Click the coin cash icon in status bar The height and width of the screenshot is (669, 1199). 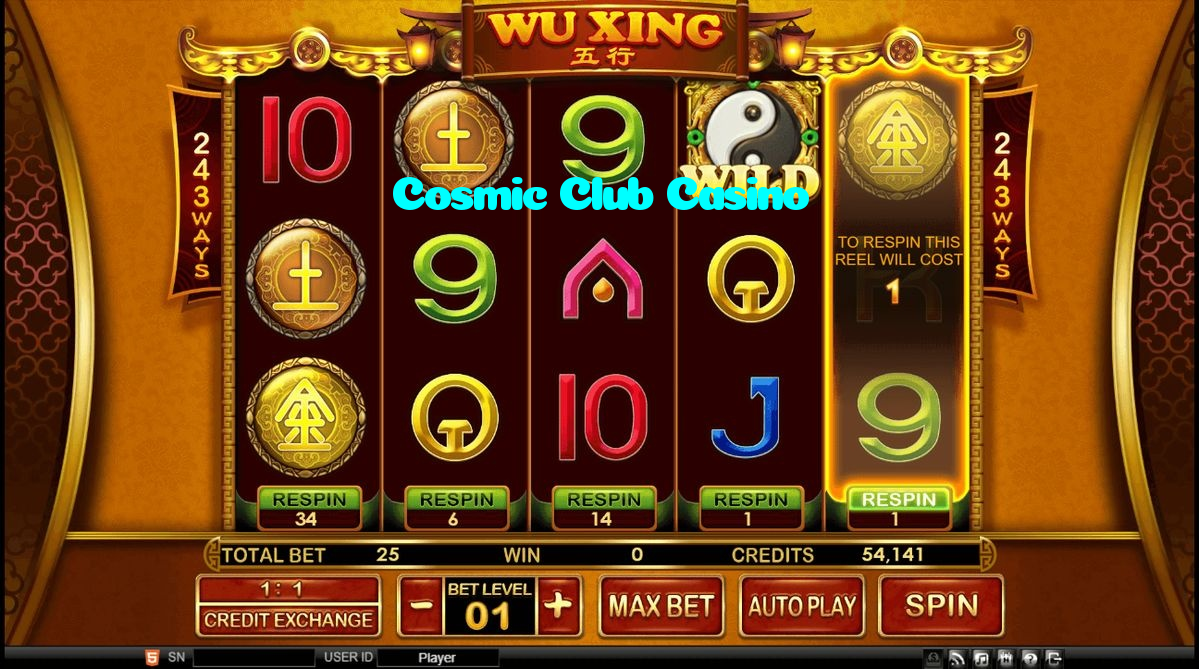[x=933, y=658]
